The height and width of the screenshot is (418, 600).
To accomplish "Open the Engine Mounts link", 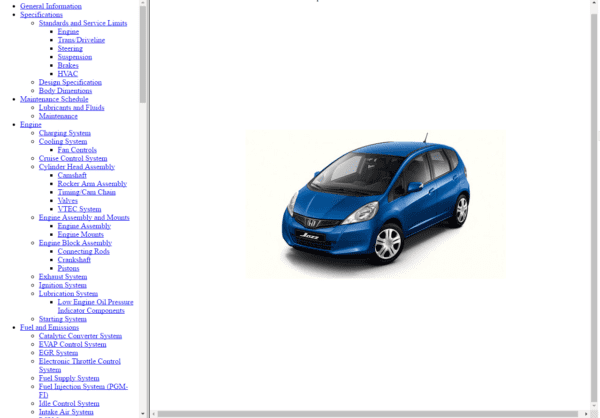I will pyautogui.click(x=80, y=234).
